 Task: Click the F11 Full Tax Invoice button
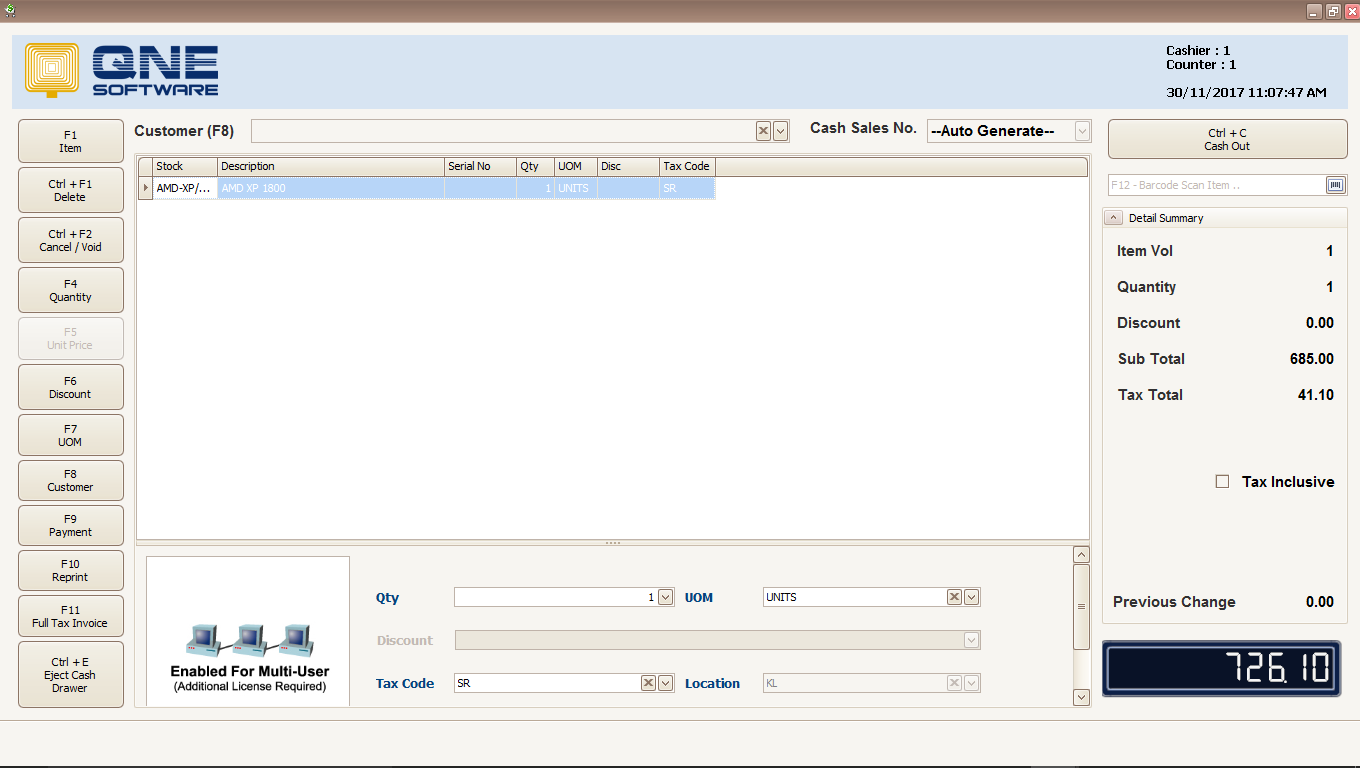[70, 616]
